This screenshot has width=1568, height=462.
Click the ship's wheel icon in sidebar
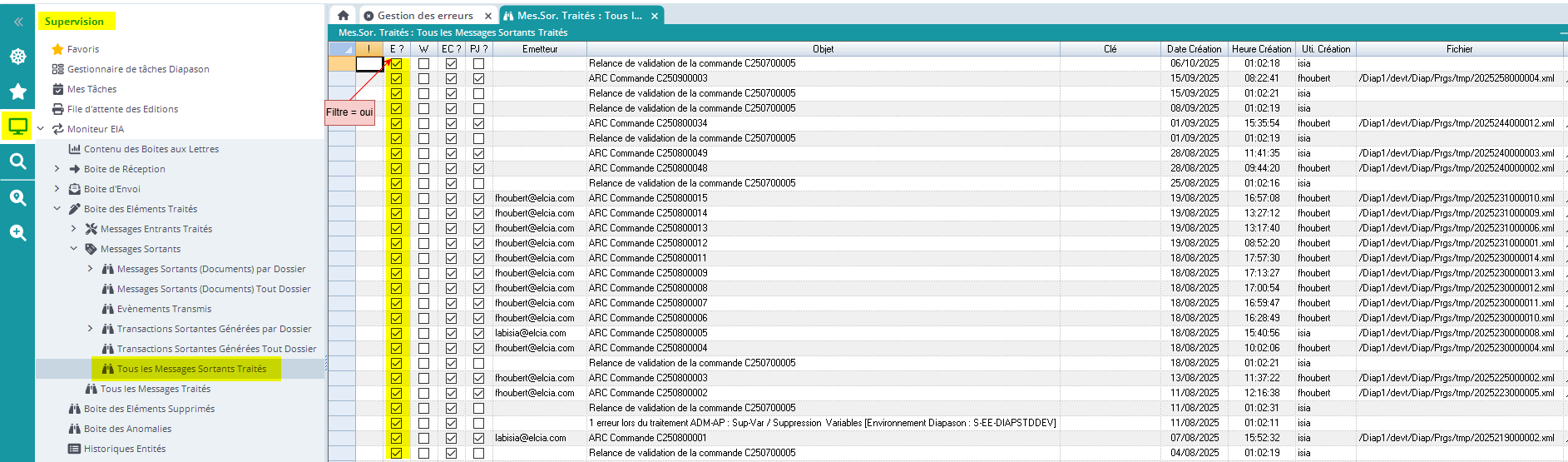click(x=17, y=57)
